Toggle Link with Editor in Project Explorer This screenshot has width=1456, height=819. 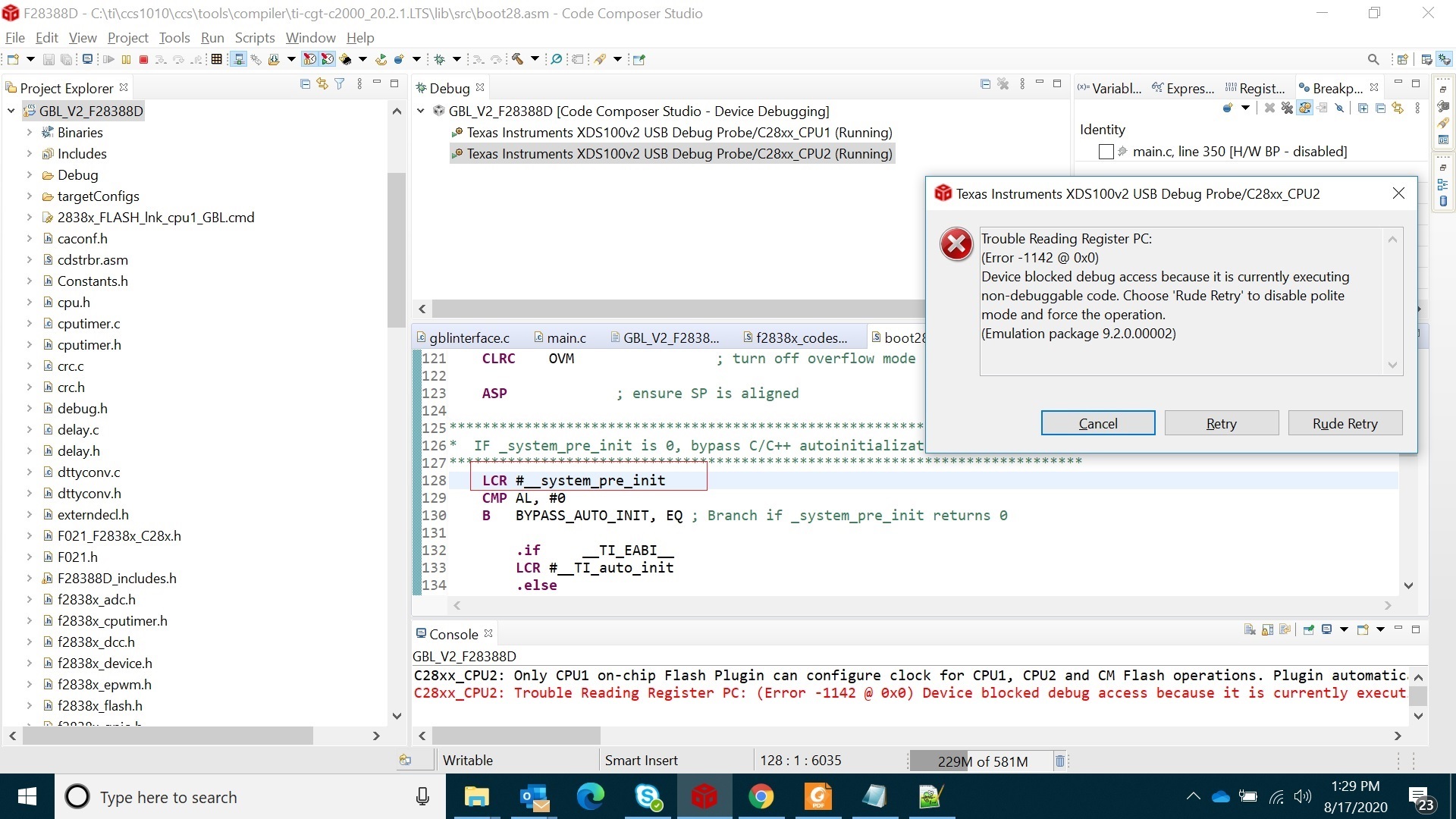(322, 84)
